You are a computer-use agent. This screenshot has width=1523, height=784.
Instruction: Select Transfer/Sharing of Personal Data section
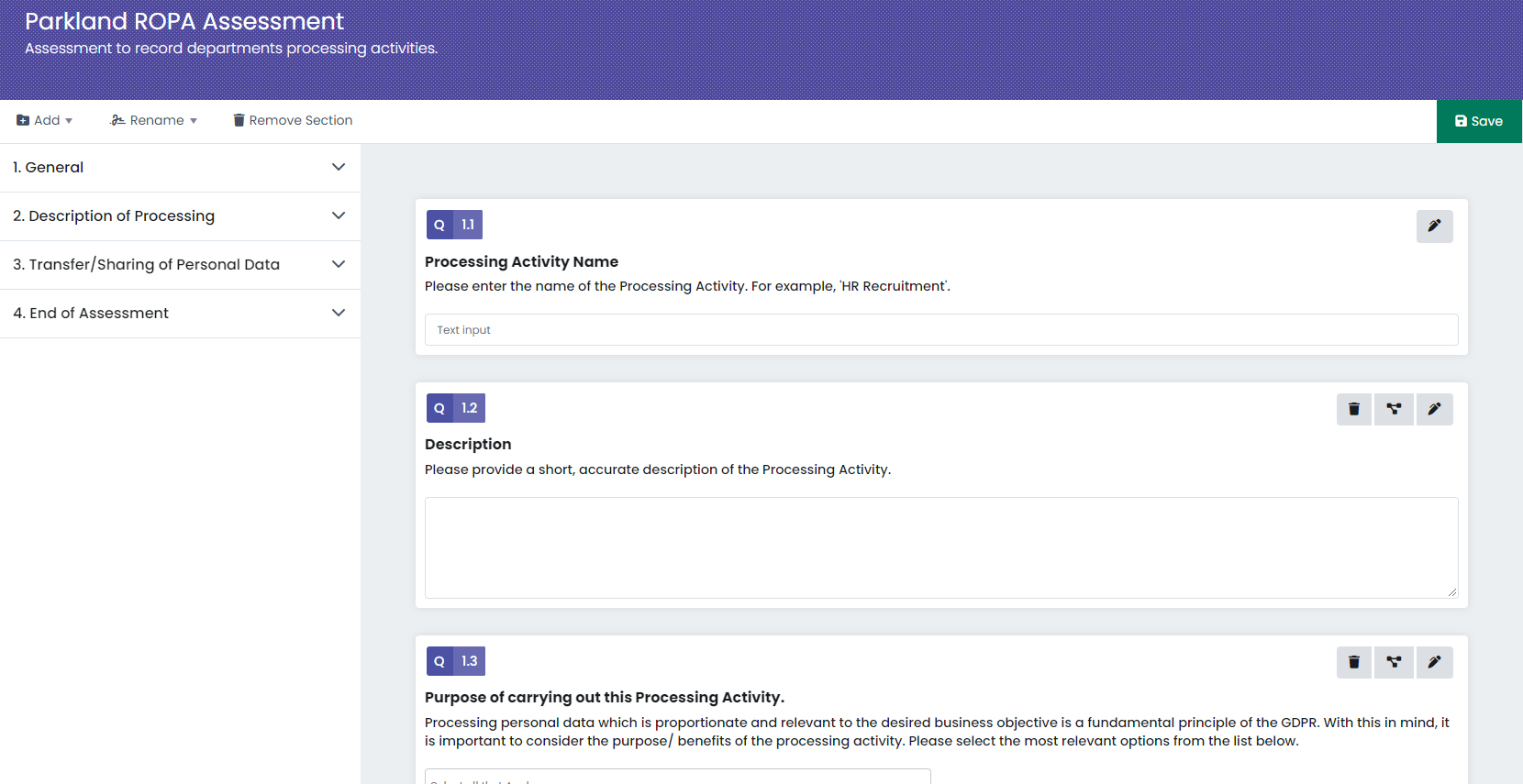click(147, 264)
